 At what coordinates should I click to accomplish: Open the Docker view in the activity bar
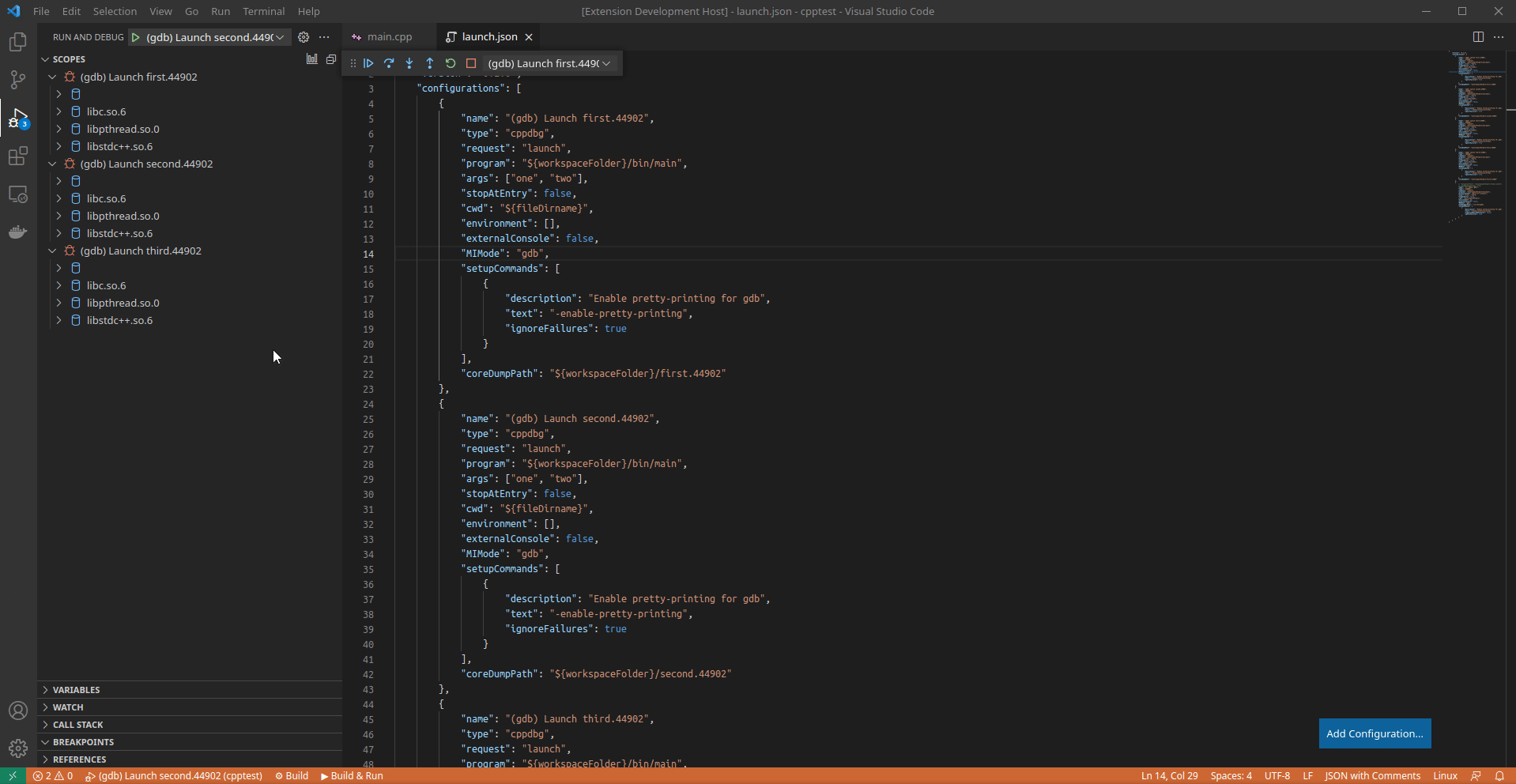click(x=18, y=232)
